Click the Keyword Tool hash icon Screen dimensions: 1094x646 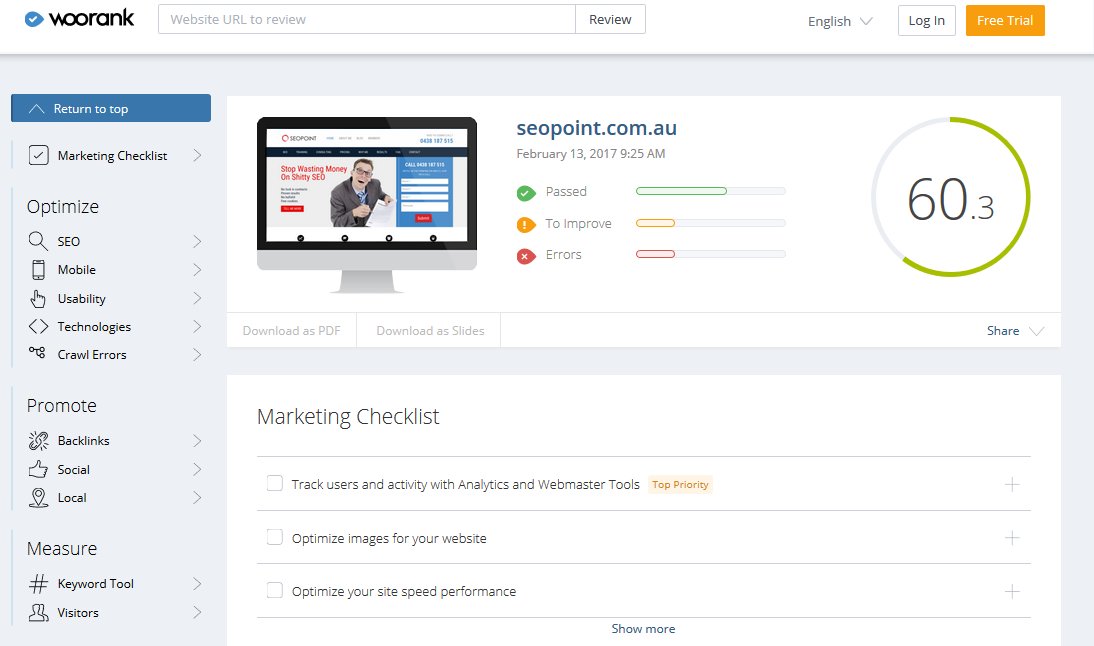38,583
